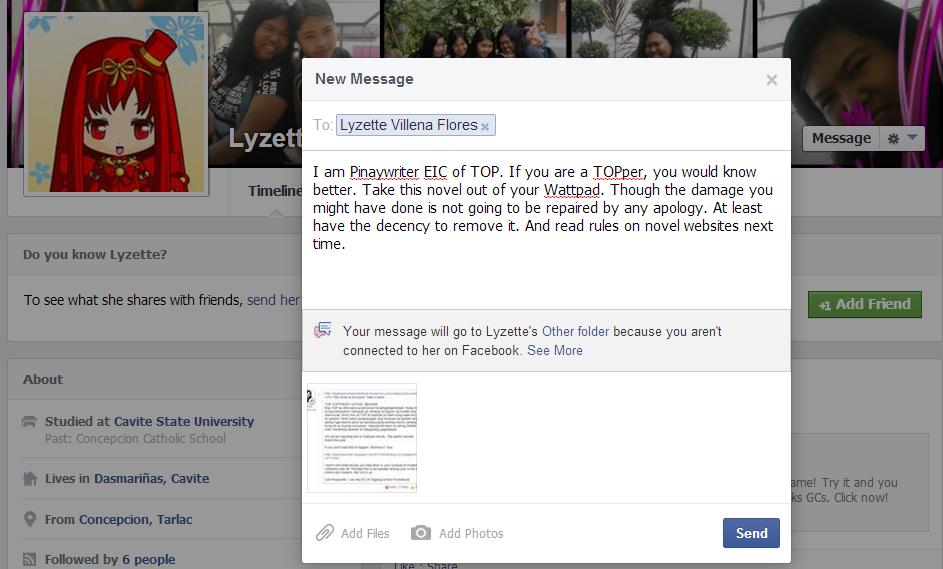Screen dimensions: 943x569
Task: Click the send her link
Action: click(x=273, y=300)
